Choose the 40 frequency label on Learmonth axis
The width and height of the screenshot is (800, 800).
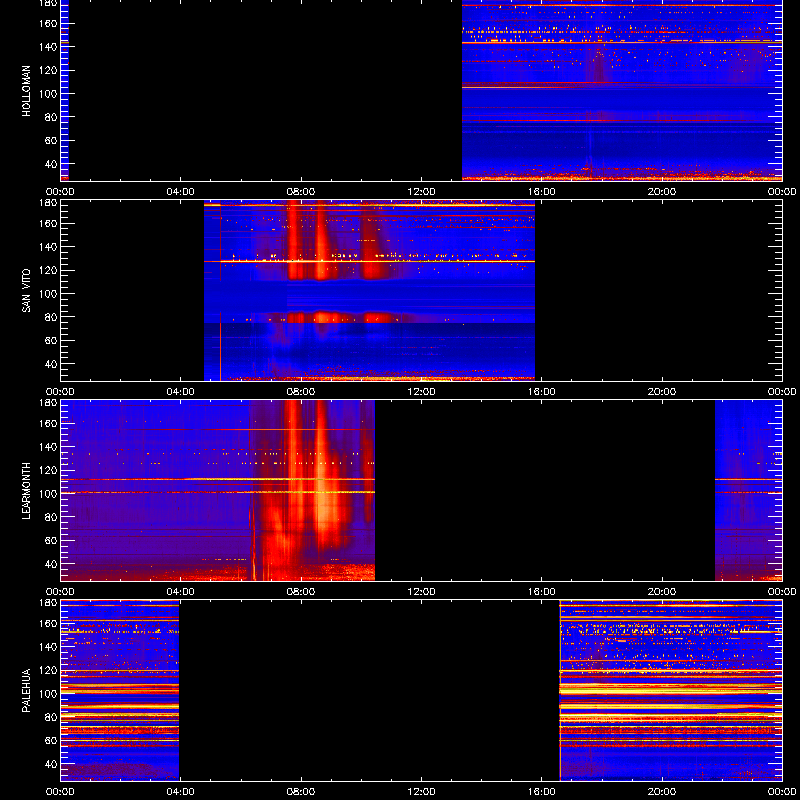(52, 564)
